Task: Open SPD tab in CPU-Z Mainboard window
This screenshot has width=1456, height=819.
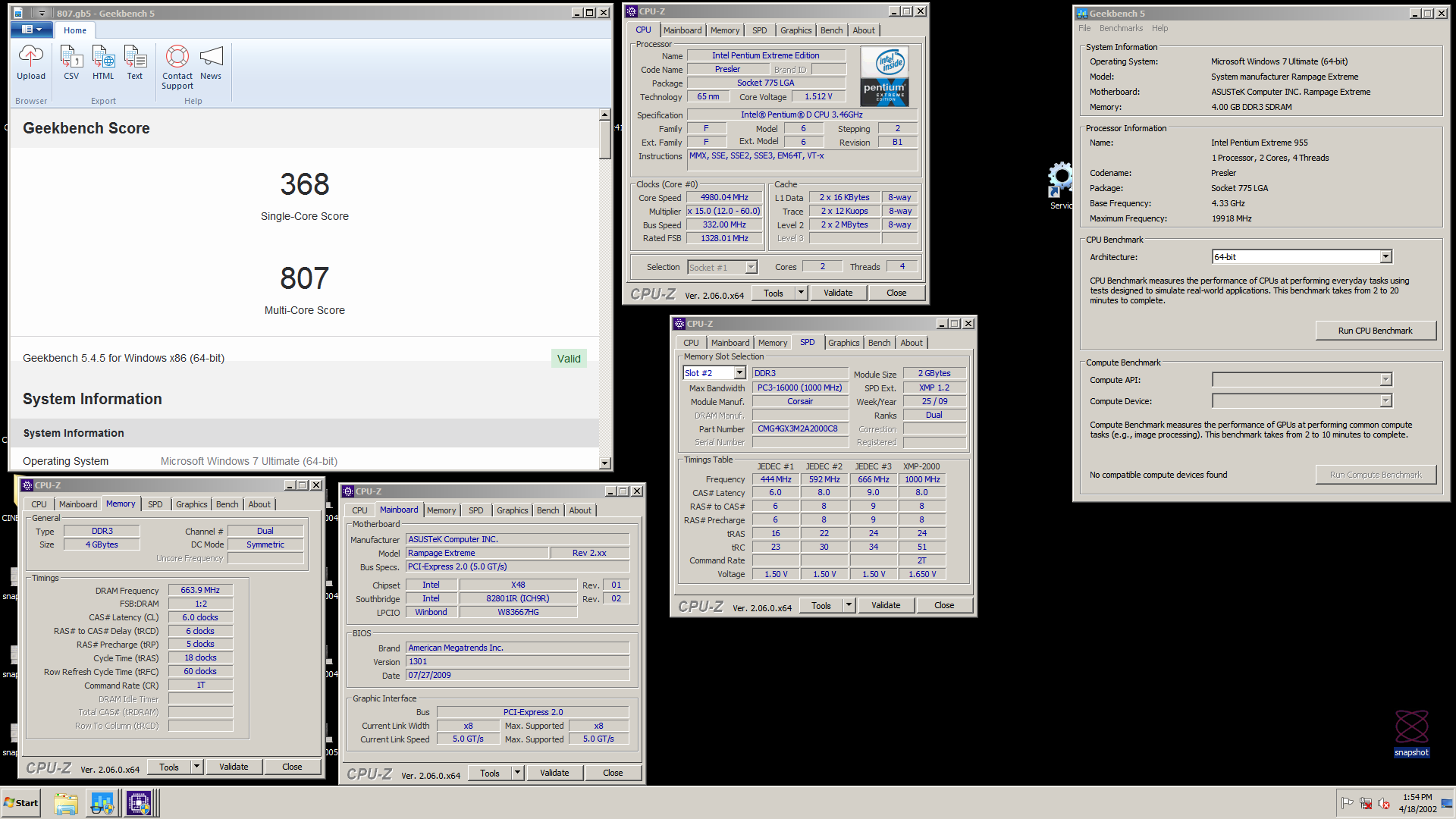Action: (475, 510)
